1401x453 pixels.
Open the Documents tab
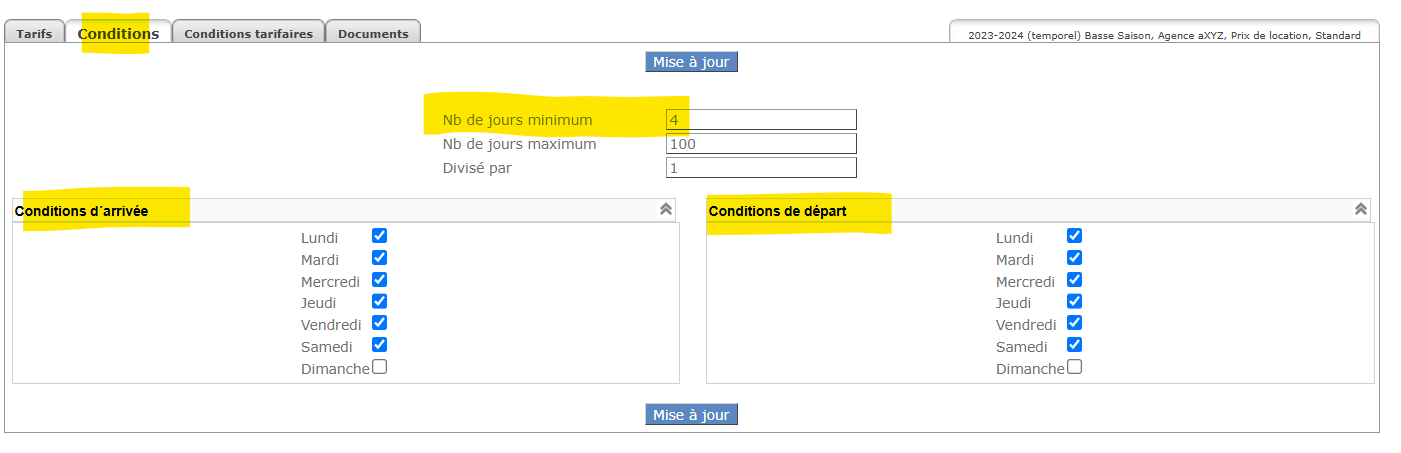coord(373,33)
